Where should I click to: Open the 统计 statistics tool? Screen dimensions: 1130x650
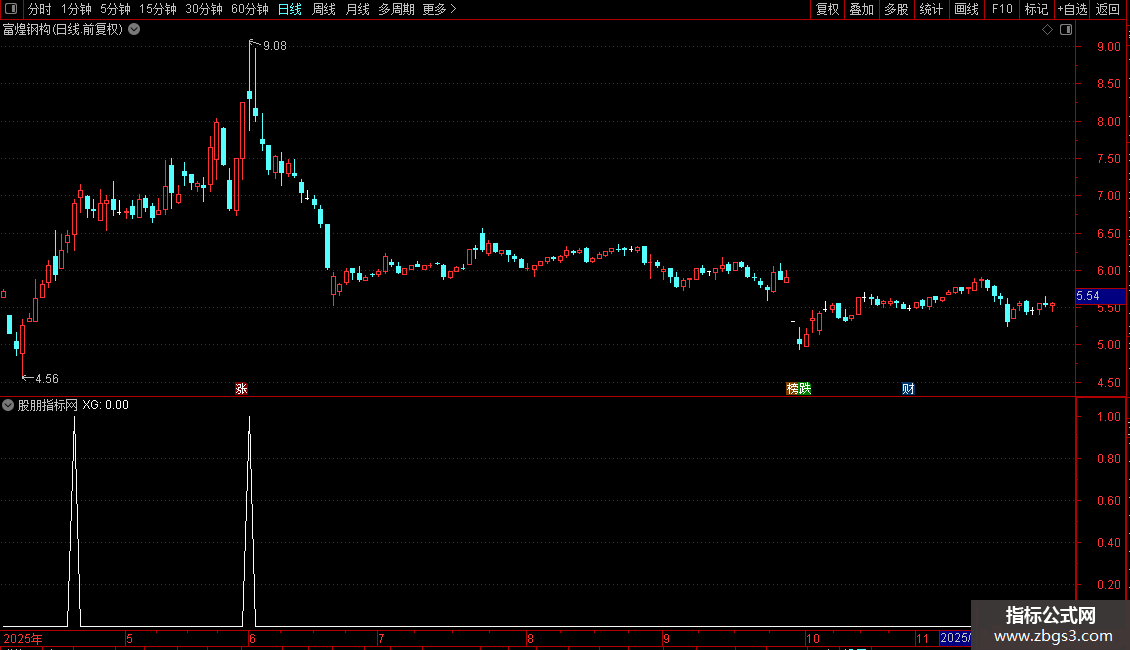pyautogui.click(x=931, y=9)
